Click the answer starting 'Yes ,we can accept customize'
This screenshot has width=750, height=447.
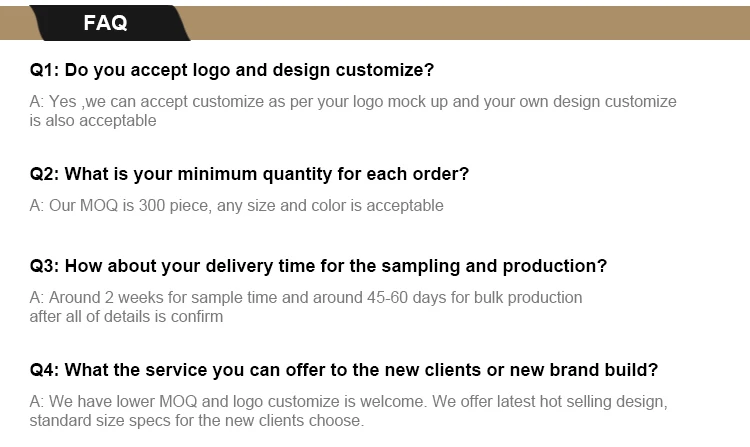point(353,102)
